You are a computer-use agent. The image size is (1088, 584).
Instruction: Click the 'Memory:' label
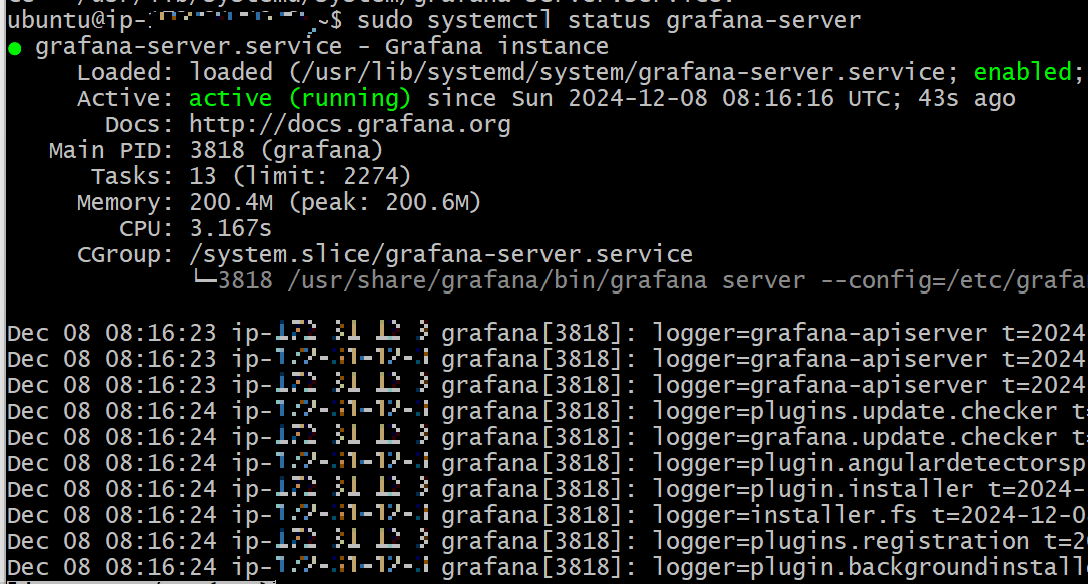[x=126, y=202]
